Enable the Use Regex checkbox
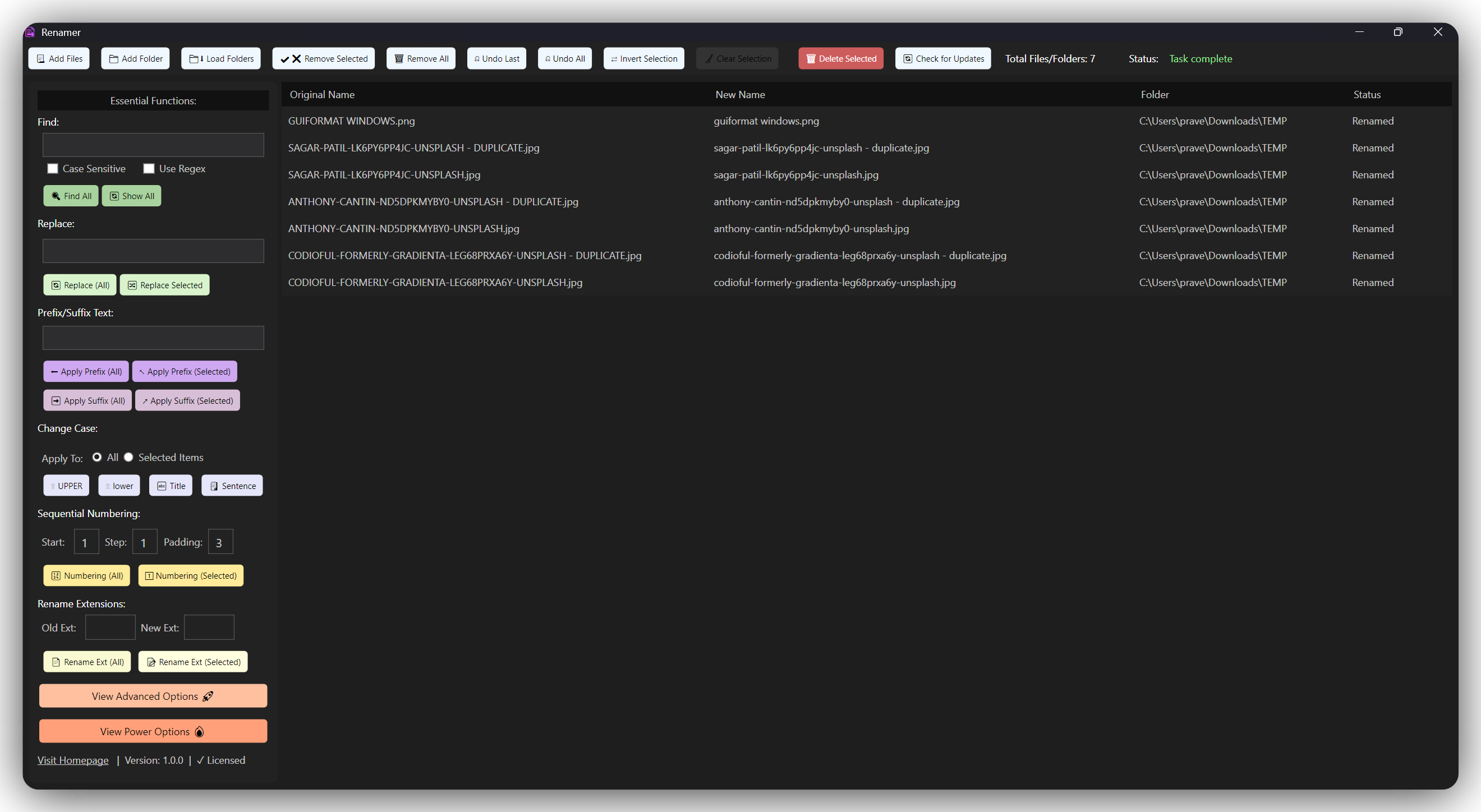Viewport: 1481px width, 812px height. pyautogui.click(x=149, y=168)
